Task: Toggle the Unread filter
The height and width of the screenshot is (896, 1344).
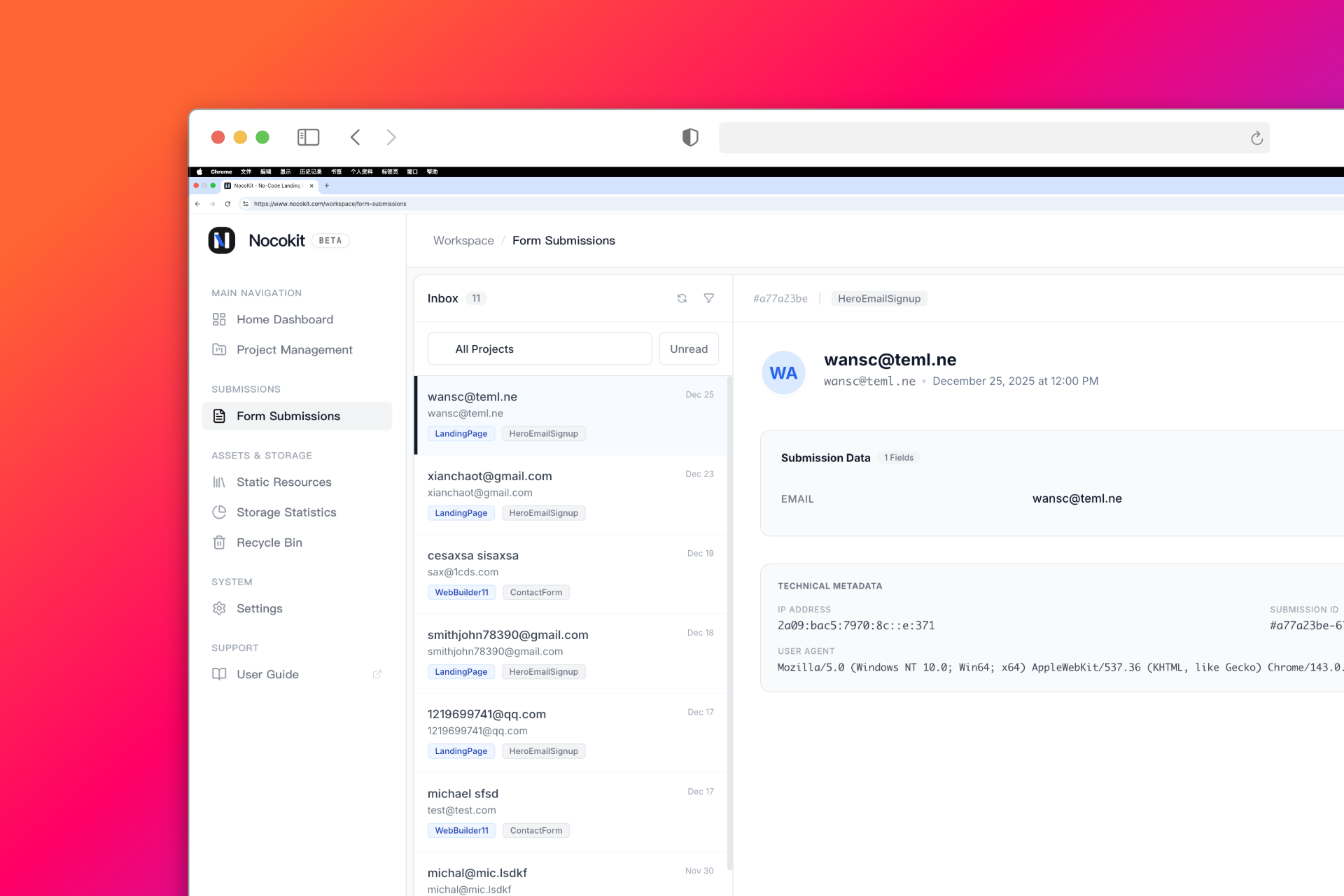Action: point(688,349)
